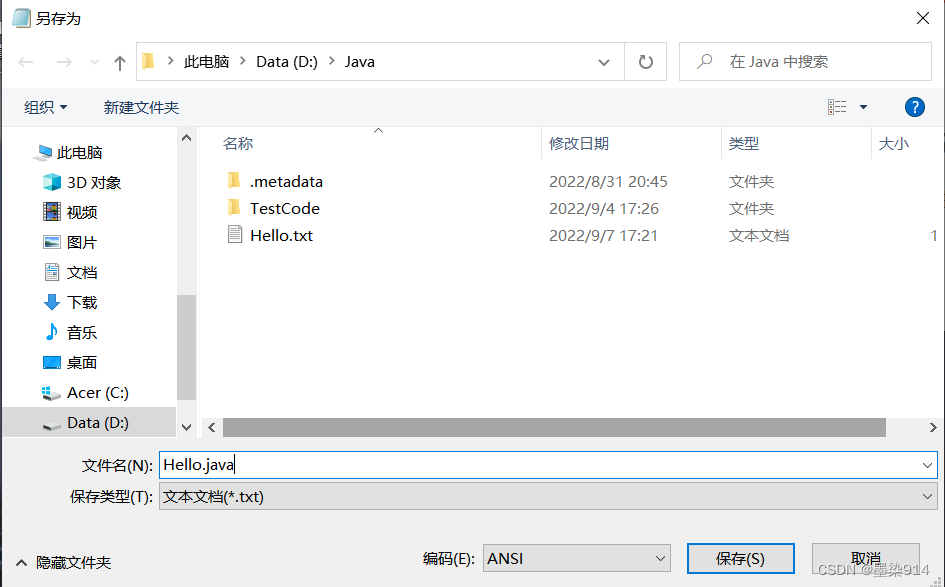This screenshot has width=945, height=587.
Task: Navigate up using the up arrow icon
Action: pos(118,61)
